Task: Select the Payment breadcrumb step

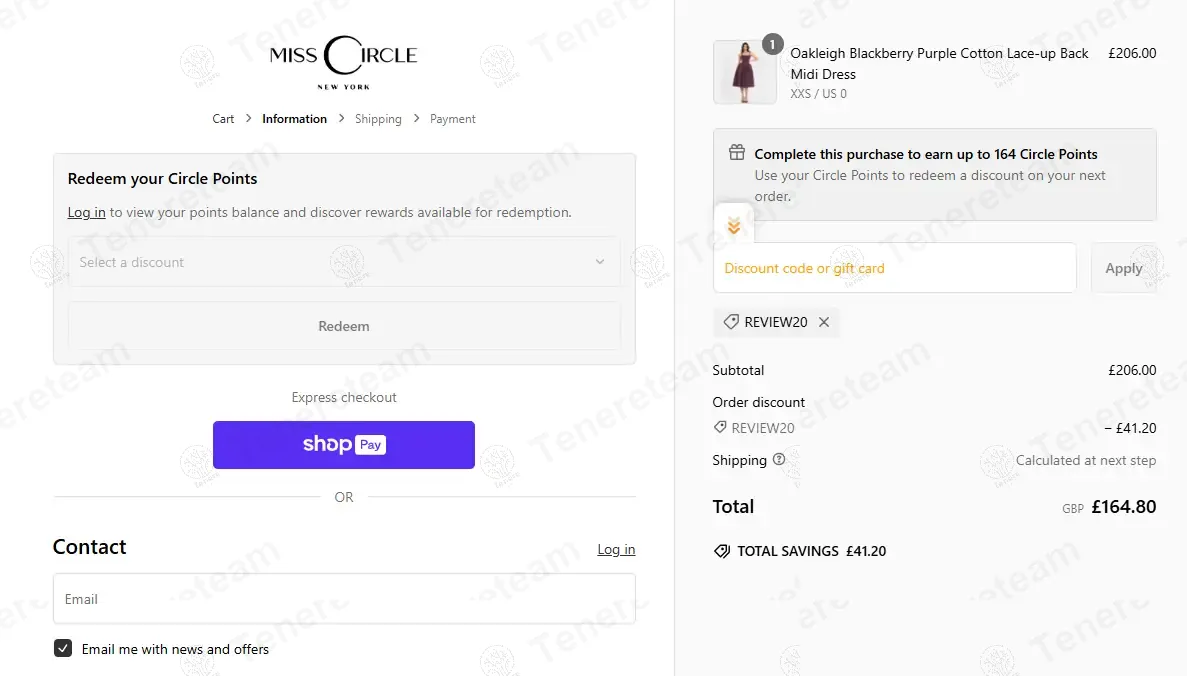Action: (x=452, y=119)
